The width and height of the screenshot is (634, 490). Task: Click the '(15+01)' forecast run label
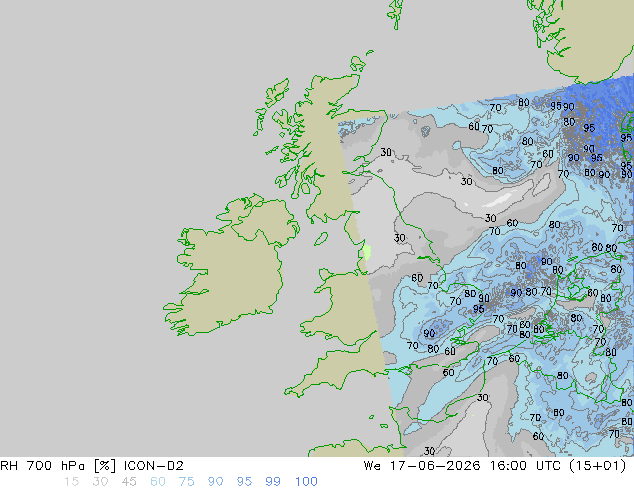pos(598,466)
